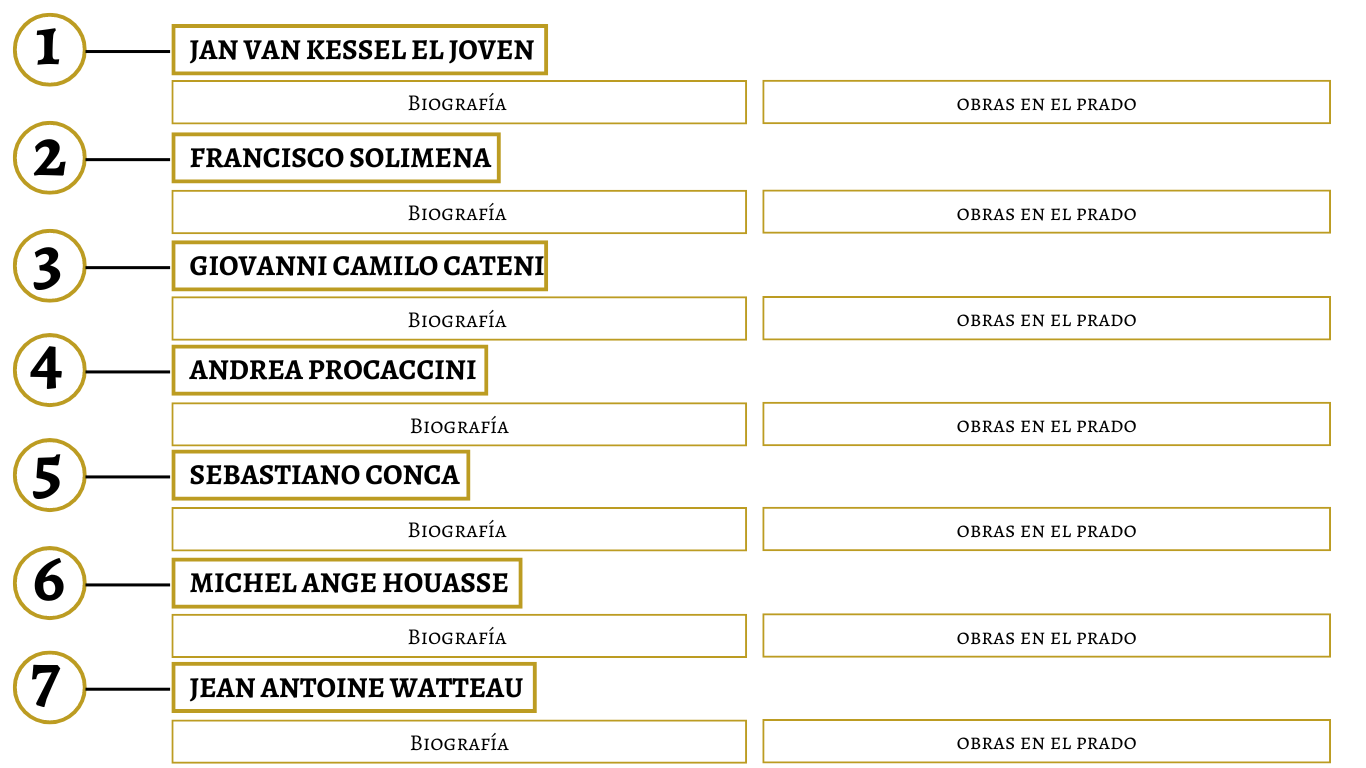This screenshot has width=1366, height=768.
Task: Select the Sebastiano Conca heading
Action: 320,475
